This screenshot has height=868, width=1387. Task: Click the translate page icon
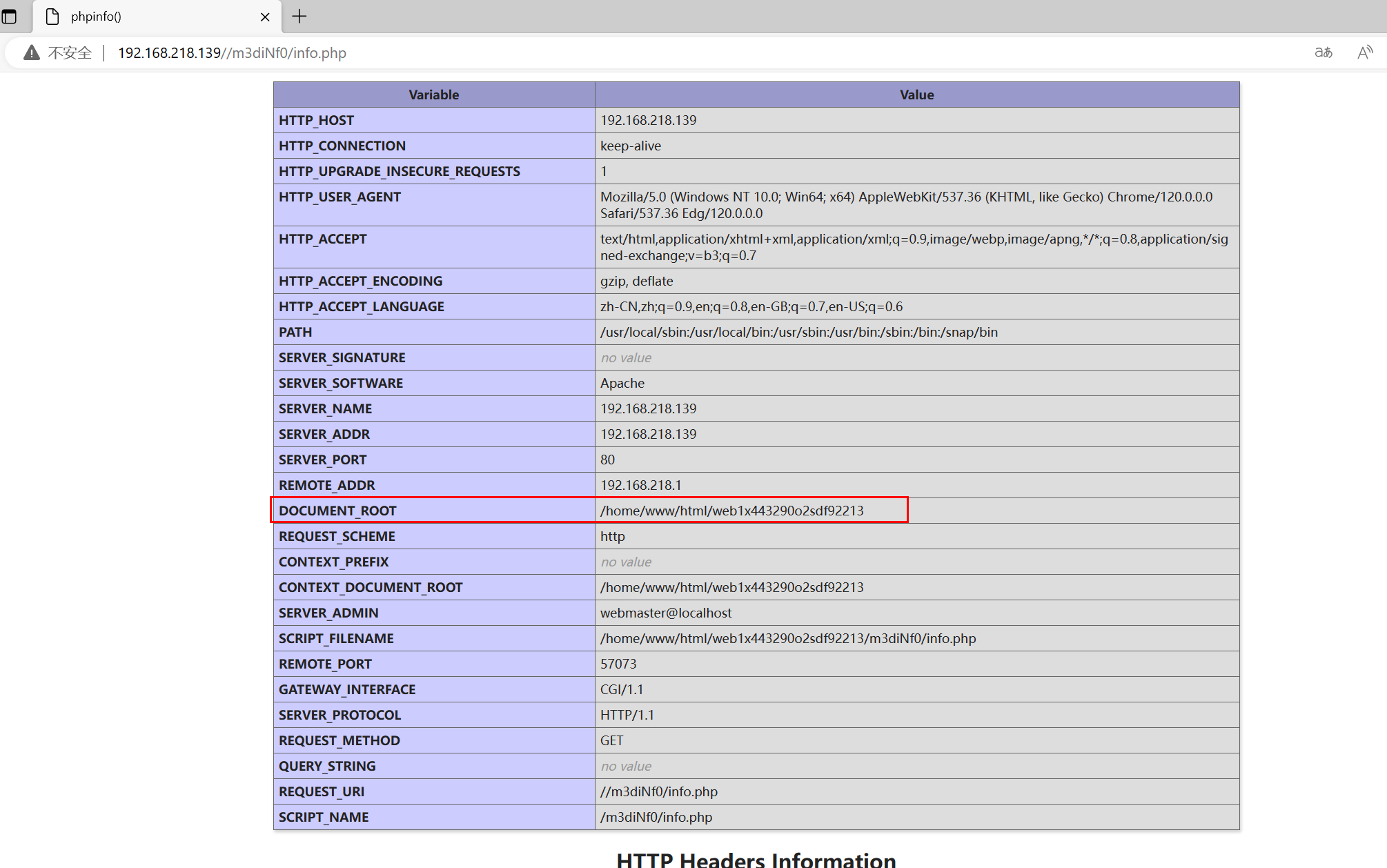[1324, 52]
